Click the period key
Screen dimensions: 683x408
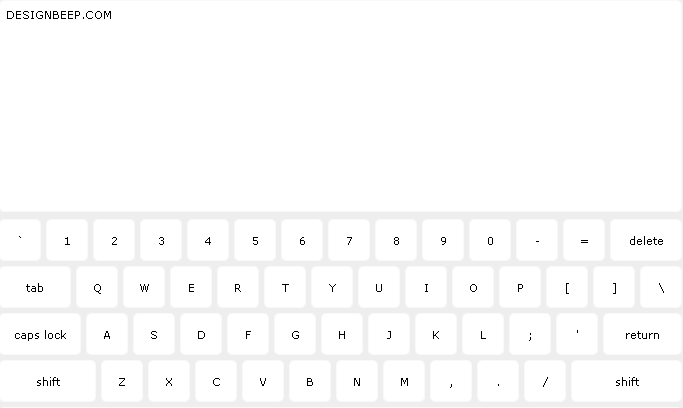pos(498,381)
